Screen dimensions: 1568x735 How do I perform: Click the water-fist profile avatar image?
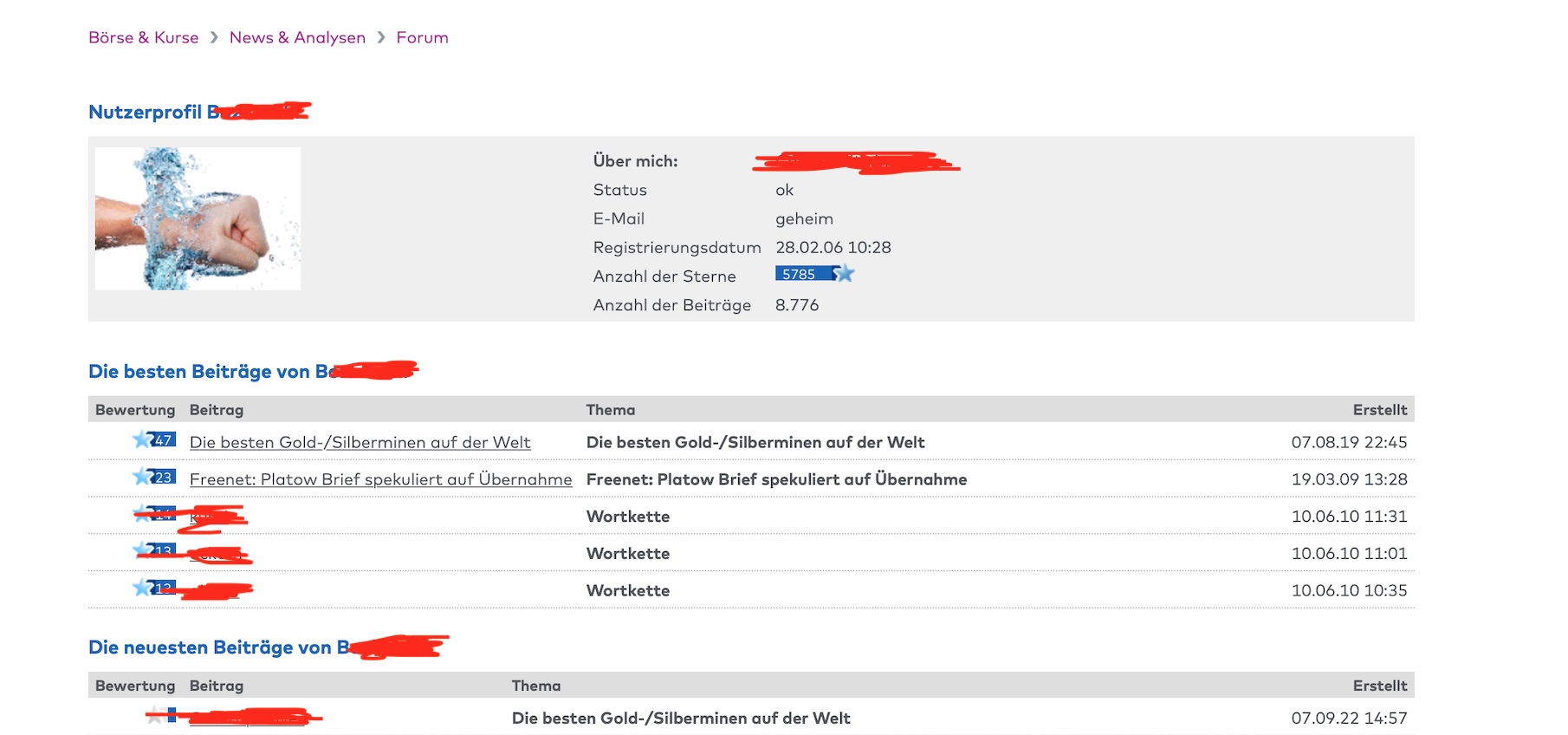coord(198,218)
